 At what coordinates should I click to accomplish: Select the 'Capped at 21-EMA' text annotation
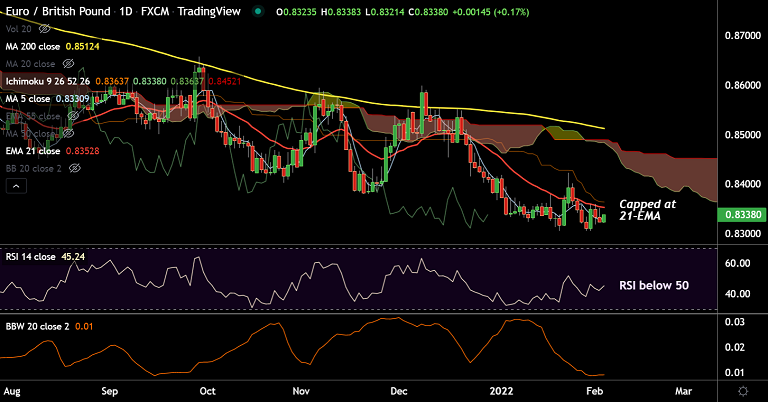pyautogui.click(x=648, y=210)
